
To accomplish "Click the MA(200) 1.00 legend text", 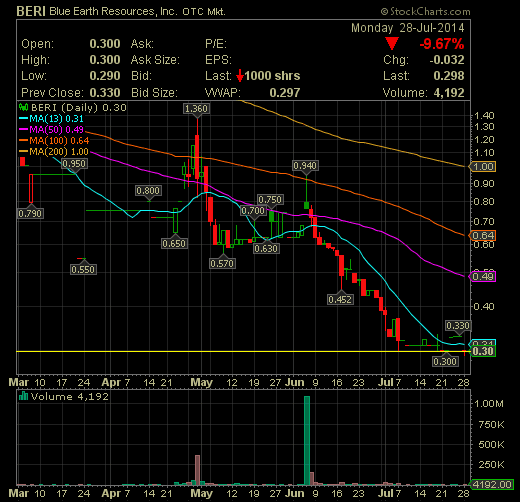I will click(59, 152).
